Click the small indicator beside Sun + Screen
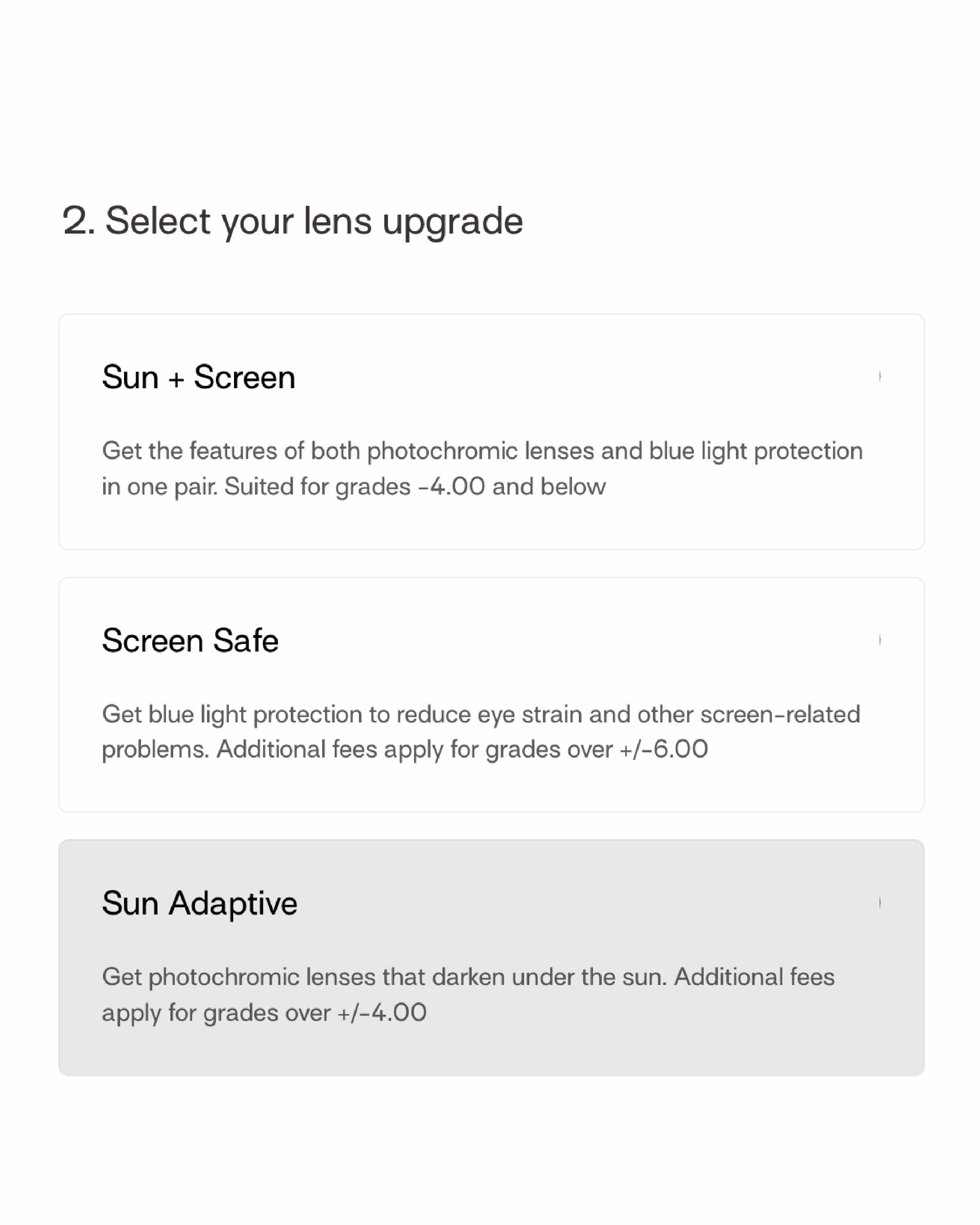Screen dimensions: 980x1225 (879, 377)
